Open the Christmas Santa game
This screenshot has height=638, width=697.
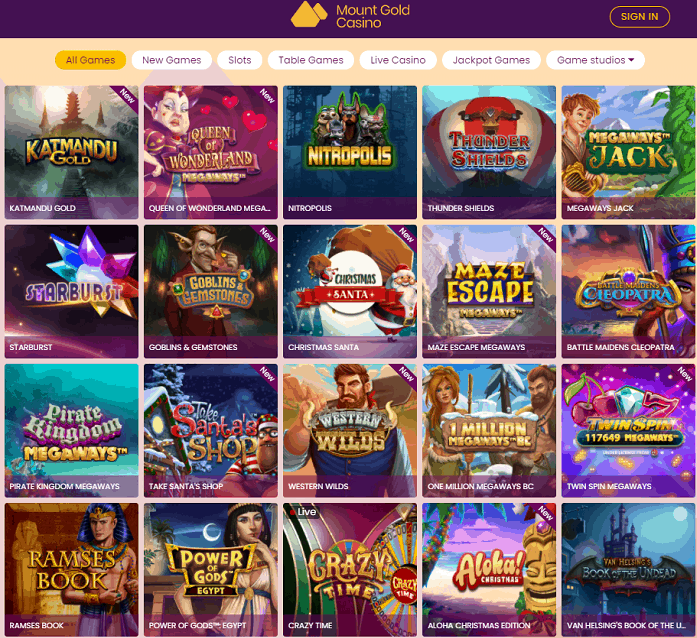(x=350, y=291)
